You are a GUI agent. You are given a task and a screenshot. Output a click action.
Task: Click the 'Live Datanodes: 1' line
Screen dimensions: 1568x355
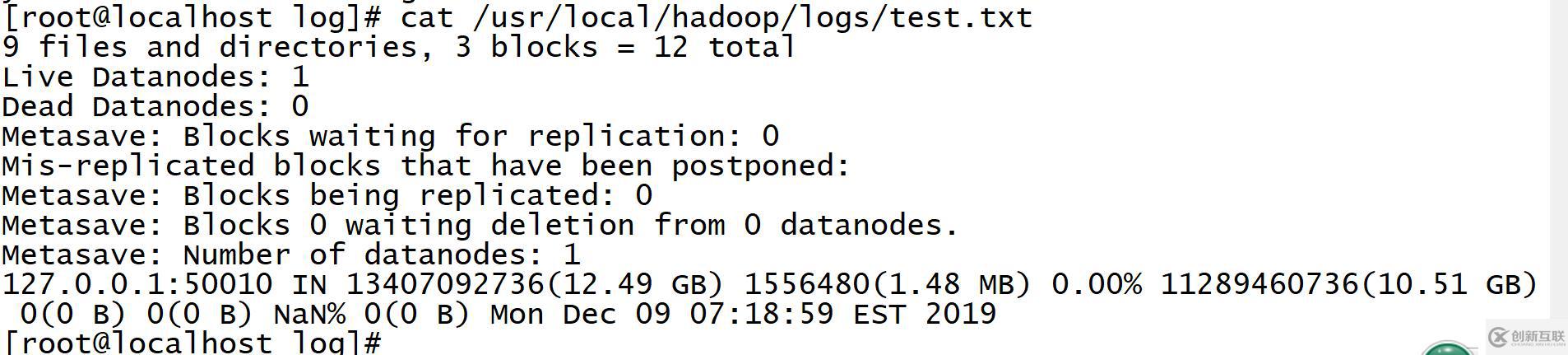tap(155, 77)
